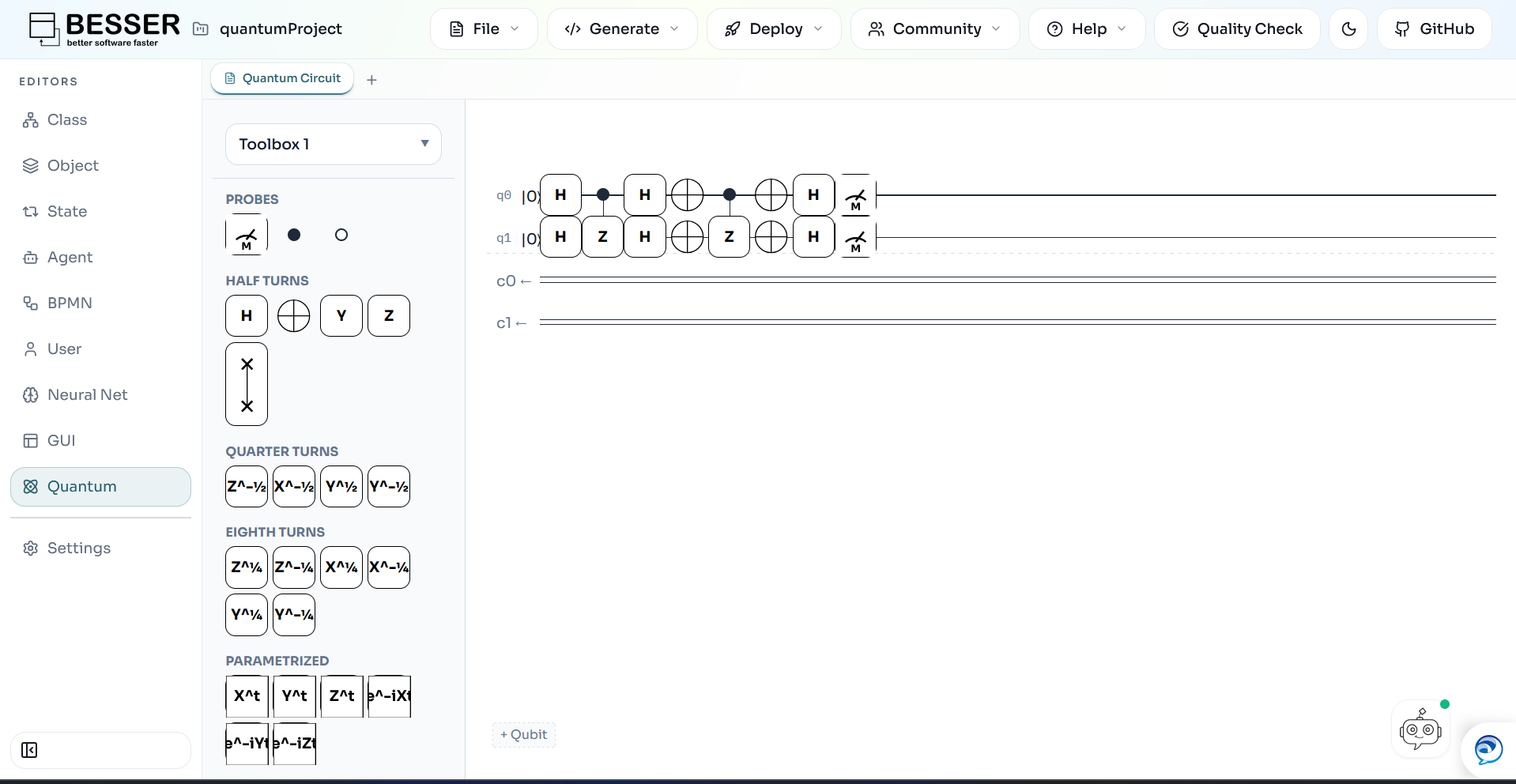Image resolution: width=1516 pixels, height=784 pixels.
Task: Switch to the State editor
Action: [100, 212]
